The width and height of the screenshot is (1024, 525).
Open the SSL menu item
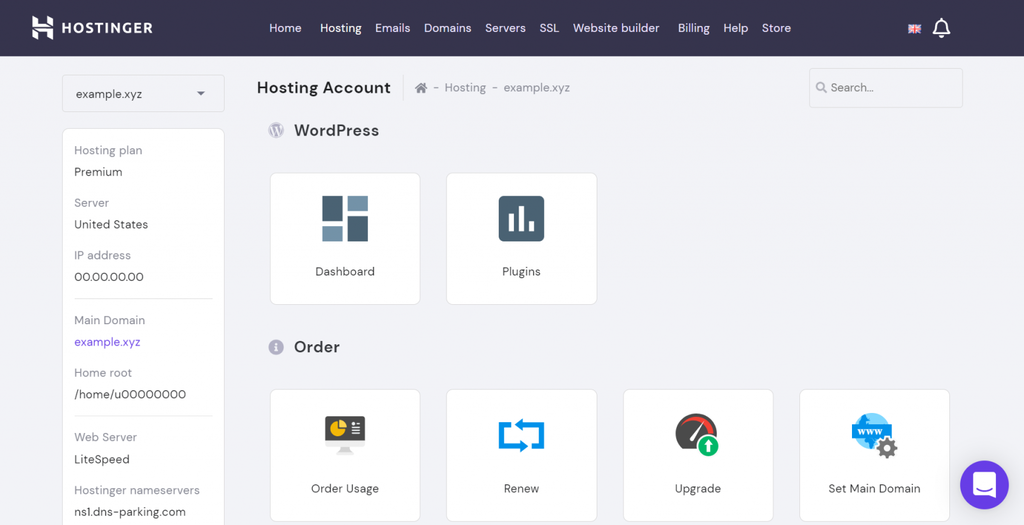[x=549, y=28]
